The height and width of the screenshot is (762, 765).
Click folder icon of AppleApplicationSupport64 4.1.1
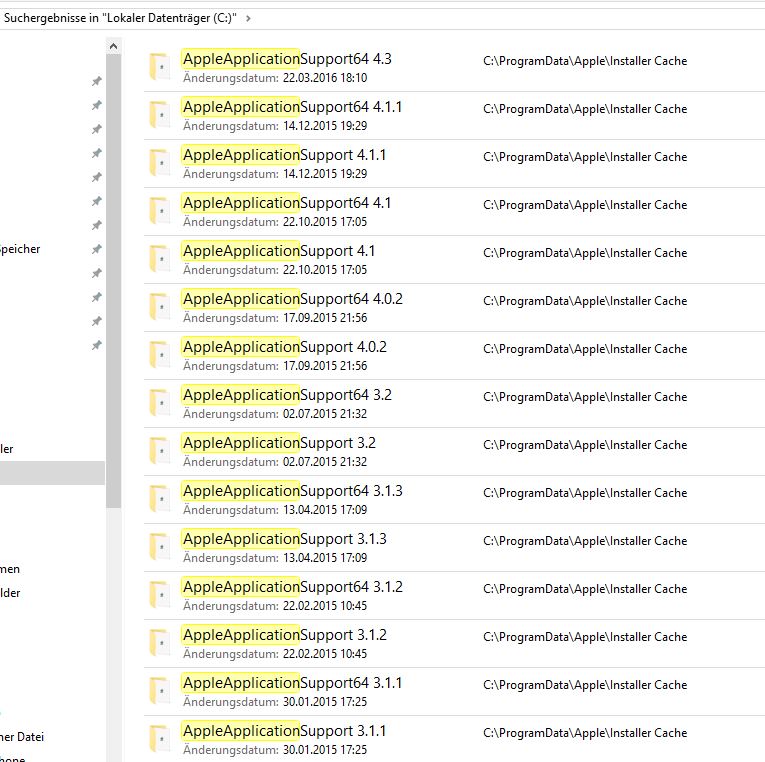[160, 115]
